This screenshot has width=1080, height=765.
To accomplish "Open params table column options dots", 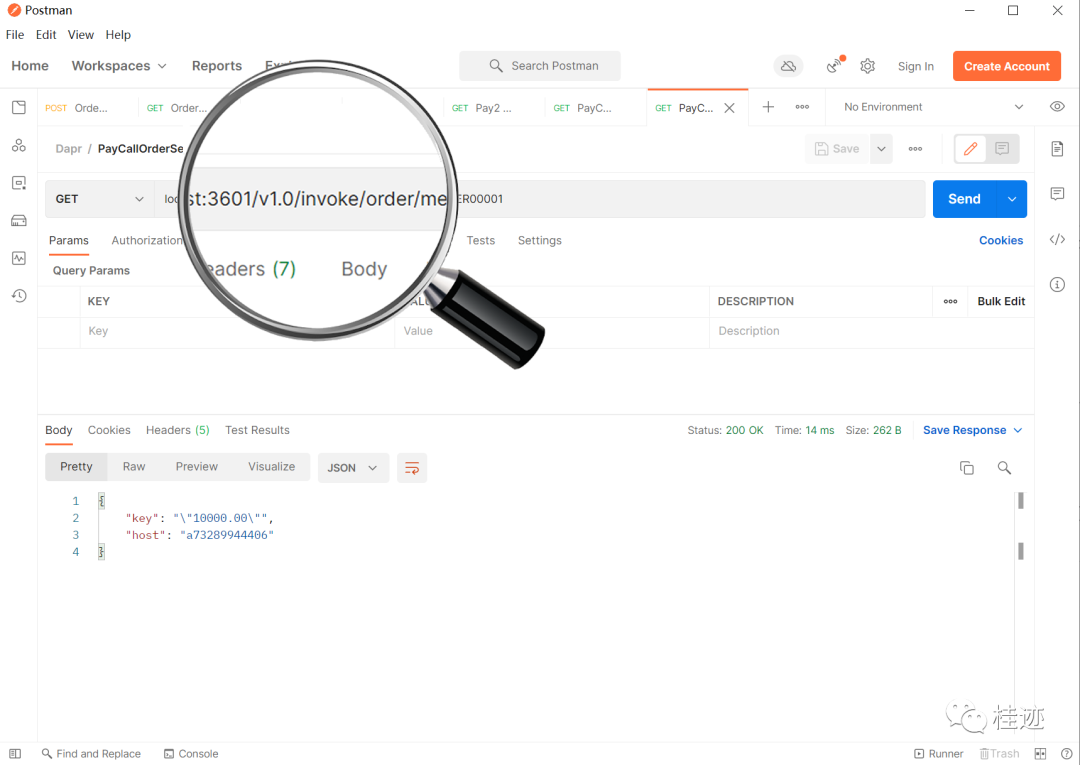I will [951, 302].
